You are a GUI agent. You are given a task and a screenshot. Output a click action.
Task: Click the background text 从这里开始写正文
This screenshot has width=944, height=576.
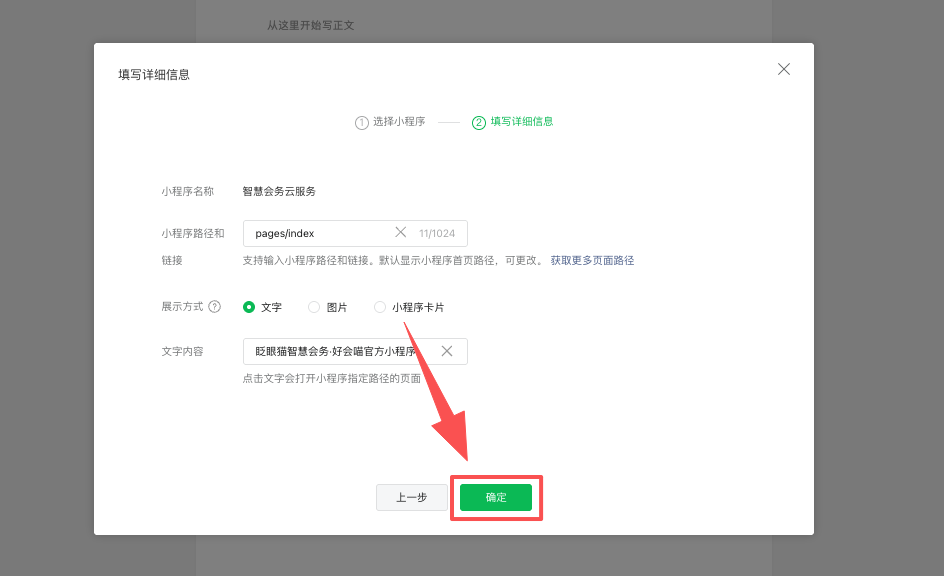(x=310, y=25)
